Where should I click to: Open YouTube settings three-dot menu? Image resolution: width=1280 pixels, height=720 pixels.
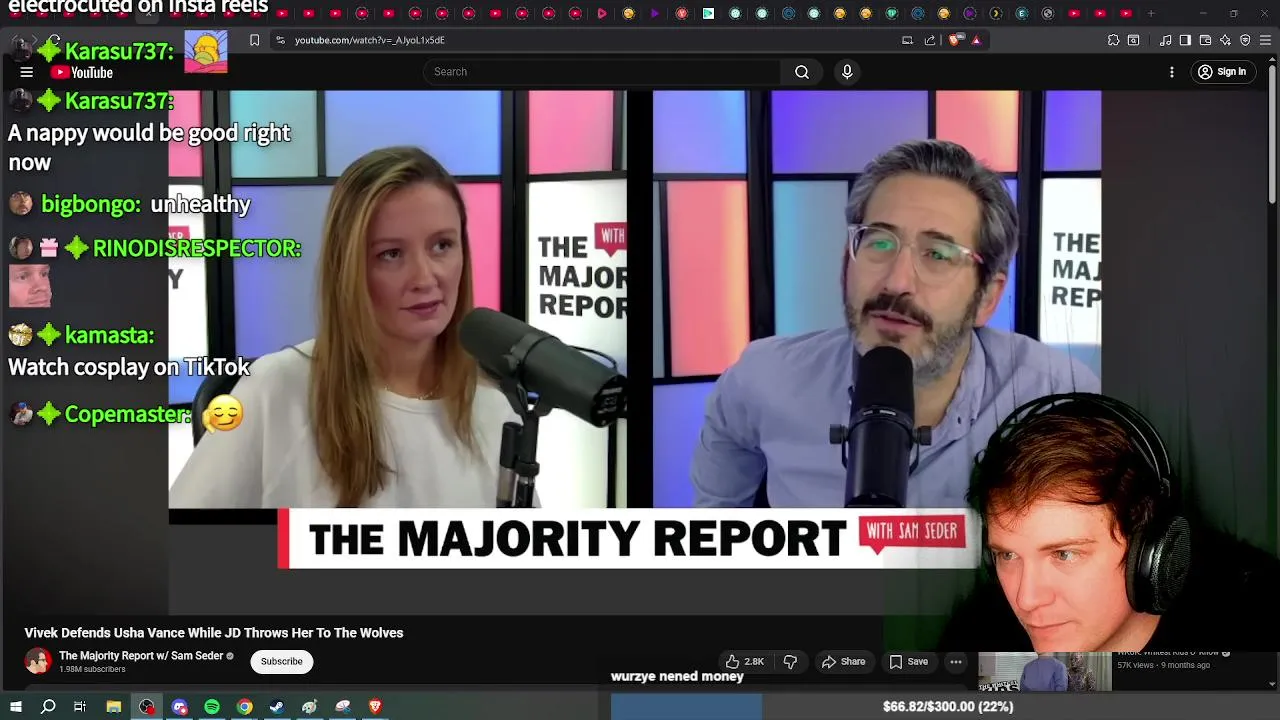coord(1172,72)
